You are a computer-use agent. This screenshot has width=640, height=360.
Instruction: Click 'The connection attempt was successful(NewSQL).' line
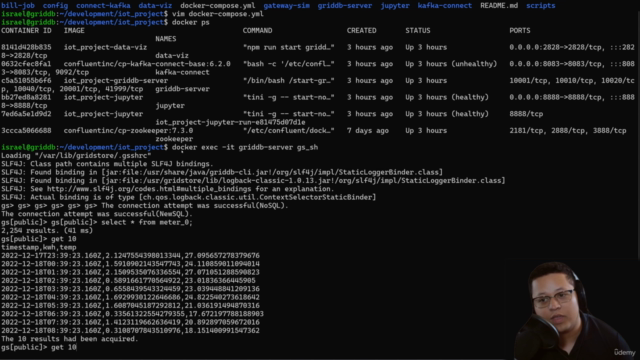(x=97, y=214)
